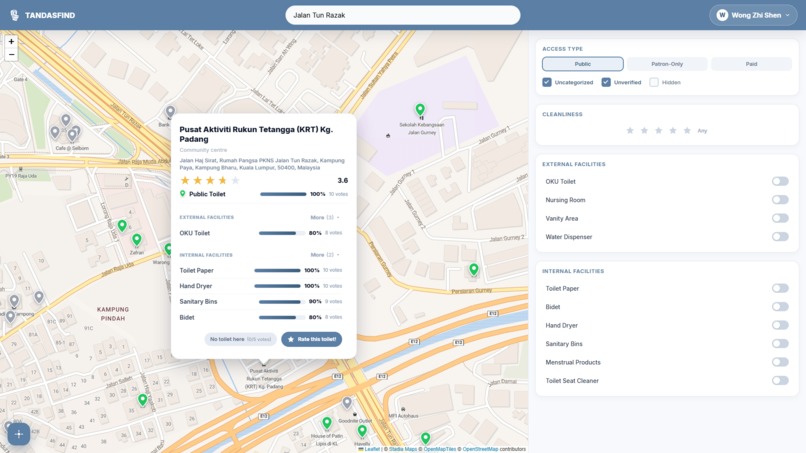Select the green pin beside Warung label
This screenshot has height=453, width=806.
168,249
